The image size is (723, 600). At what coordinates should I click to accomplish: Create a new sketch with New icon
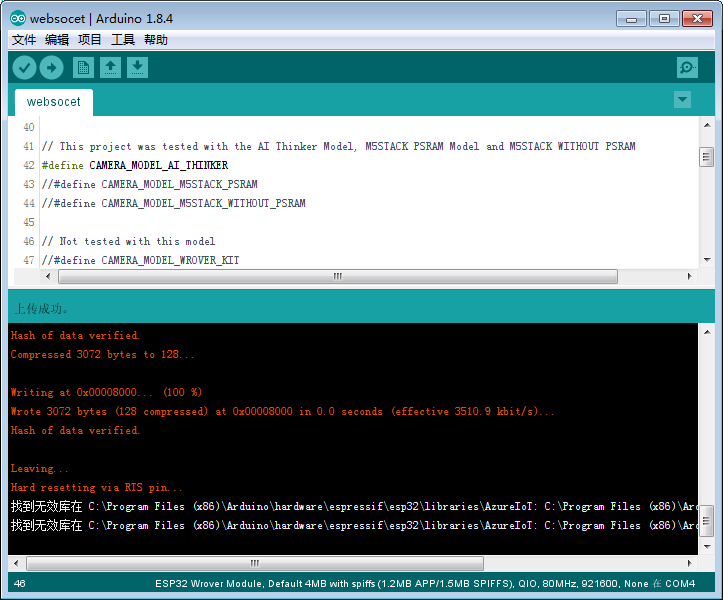tap(83, 68)
